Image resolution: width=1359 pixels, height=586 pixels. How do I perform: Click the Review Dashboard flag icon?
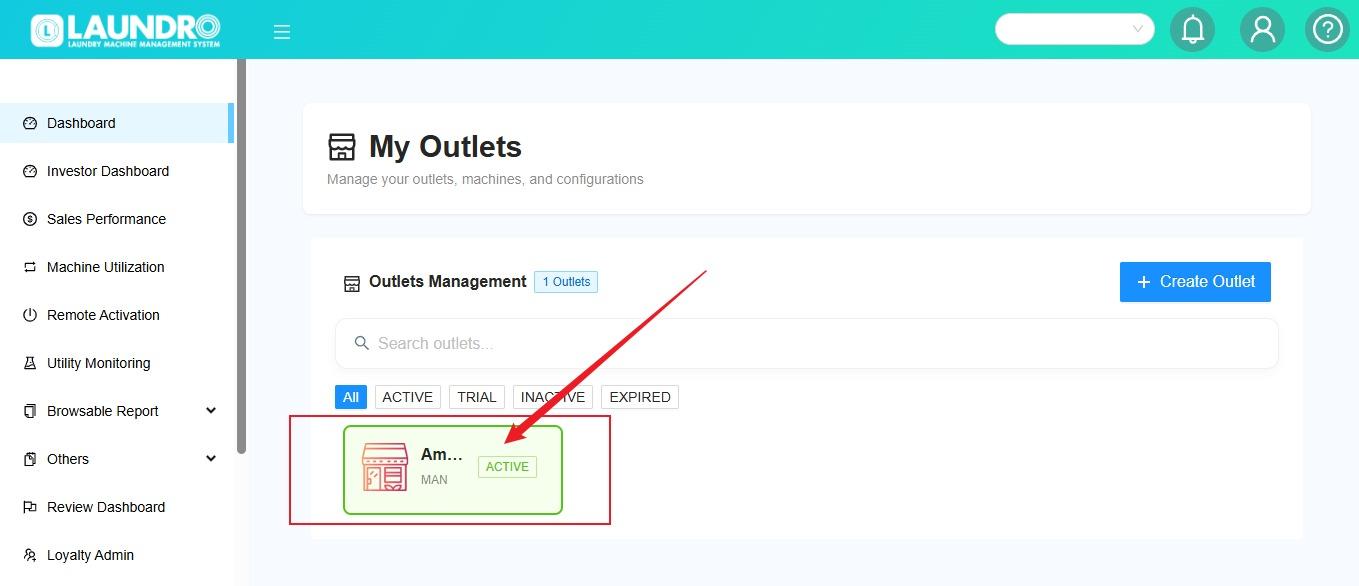[x=30, y=507]
